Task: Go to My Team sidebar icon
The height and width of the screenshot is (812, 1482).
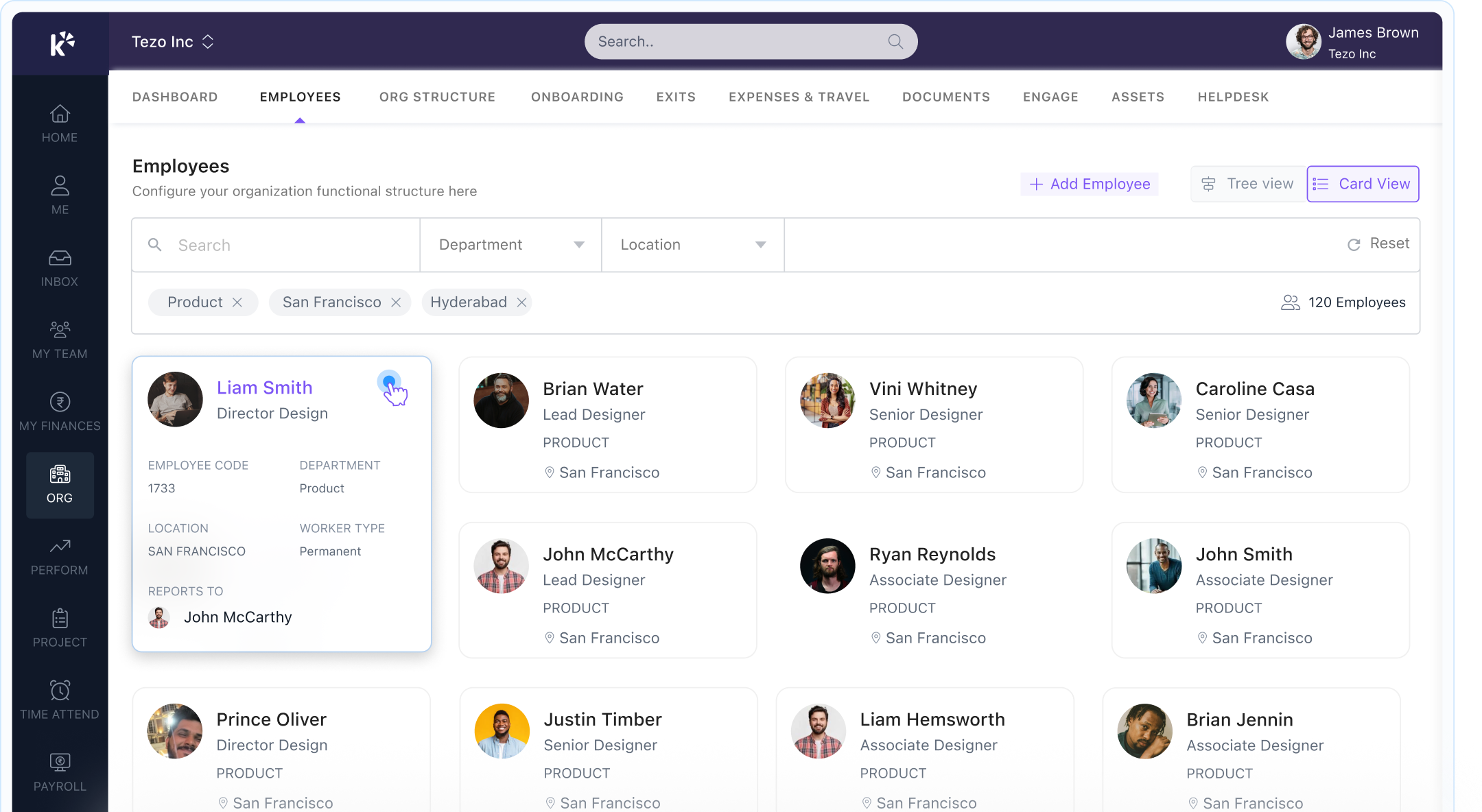Action: coord(60,330)
